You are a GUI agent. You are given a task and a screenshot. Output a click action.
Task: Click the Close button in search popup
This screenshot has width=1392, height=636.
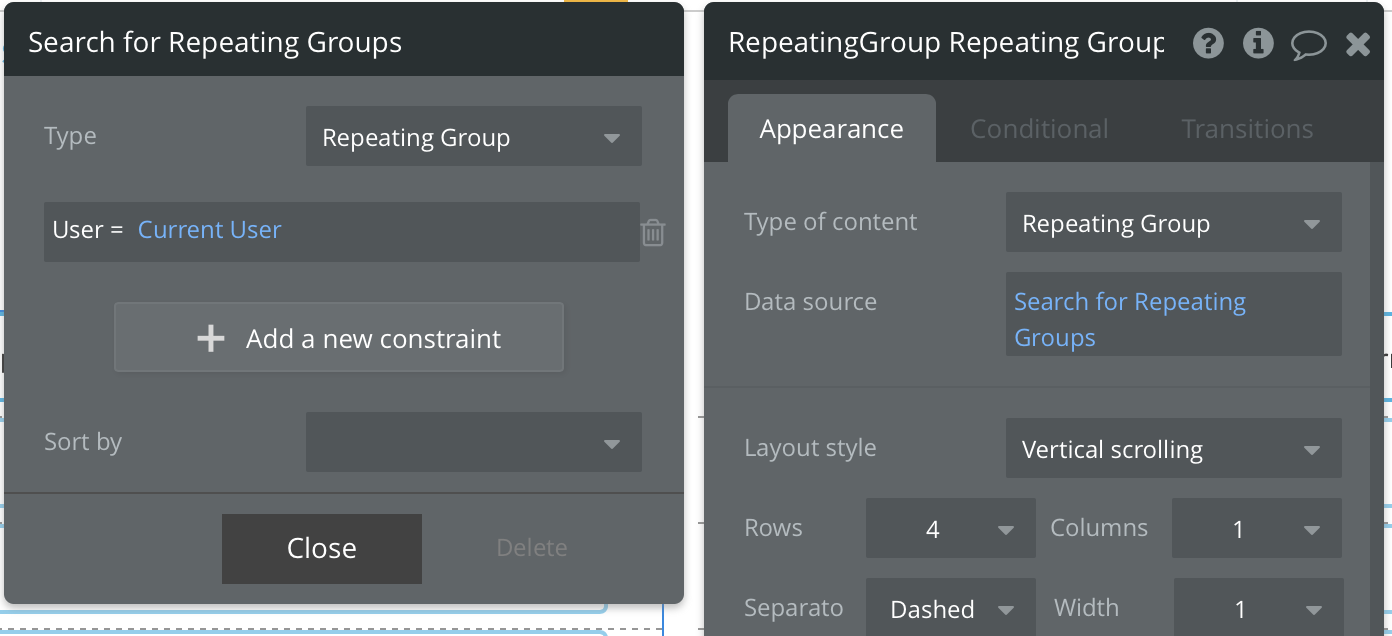coord(322,548)
